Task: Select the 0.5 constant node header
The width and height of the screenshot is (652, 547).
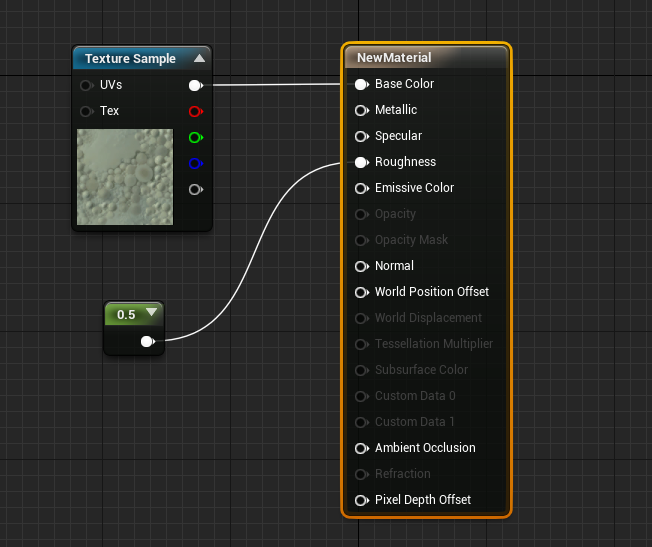Action: coord(134,314)
